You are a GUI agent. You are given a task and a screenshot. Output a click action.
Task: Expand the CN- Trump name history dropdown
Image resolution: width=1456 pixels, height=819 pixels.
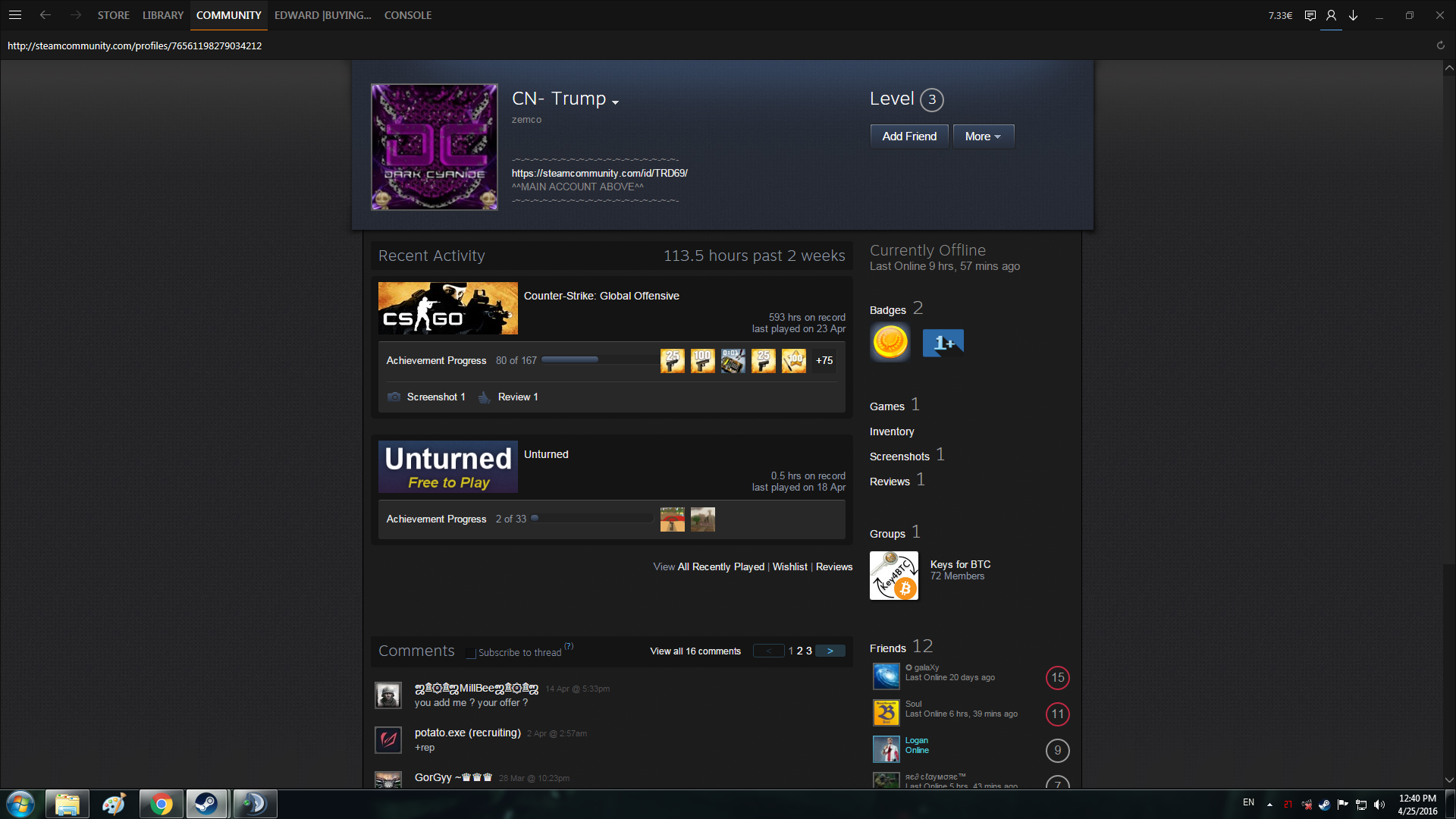615,102
